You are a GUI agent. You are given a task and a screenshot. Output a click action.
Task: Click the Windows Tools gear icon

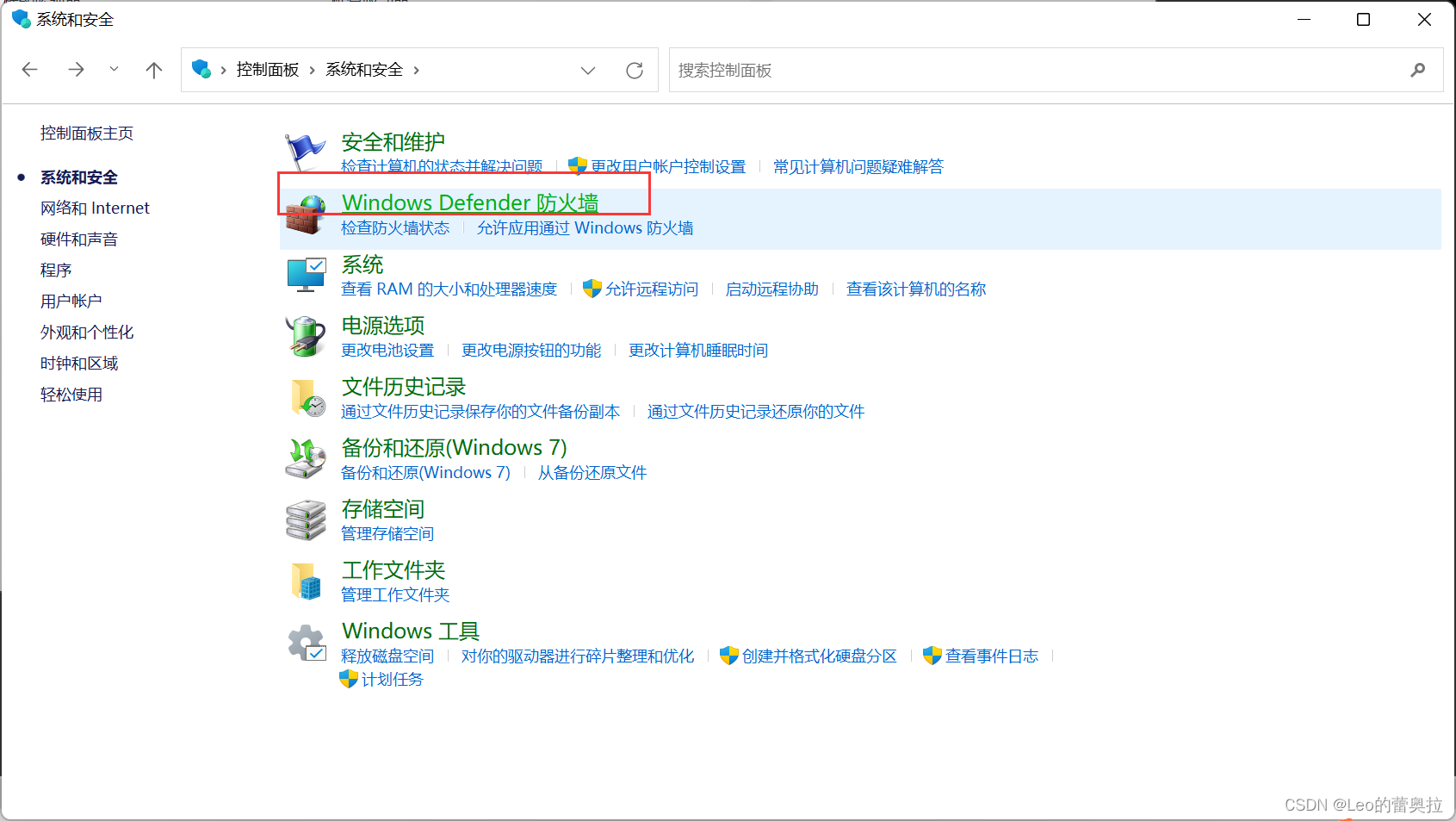click(x=307, y=643)
